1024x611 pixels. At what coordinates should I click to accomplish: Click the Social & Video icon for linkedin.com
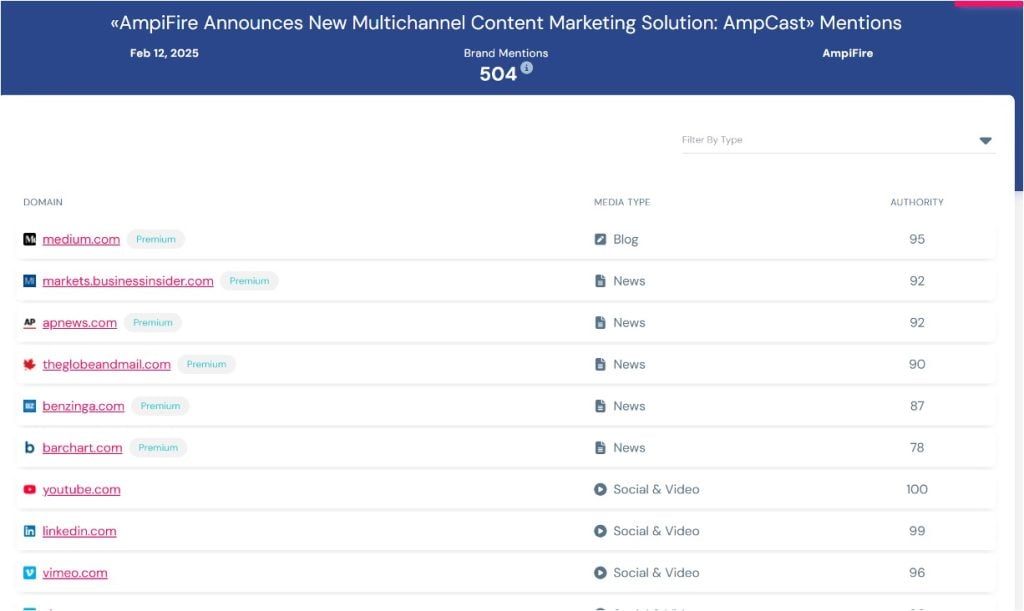600,531
